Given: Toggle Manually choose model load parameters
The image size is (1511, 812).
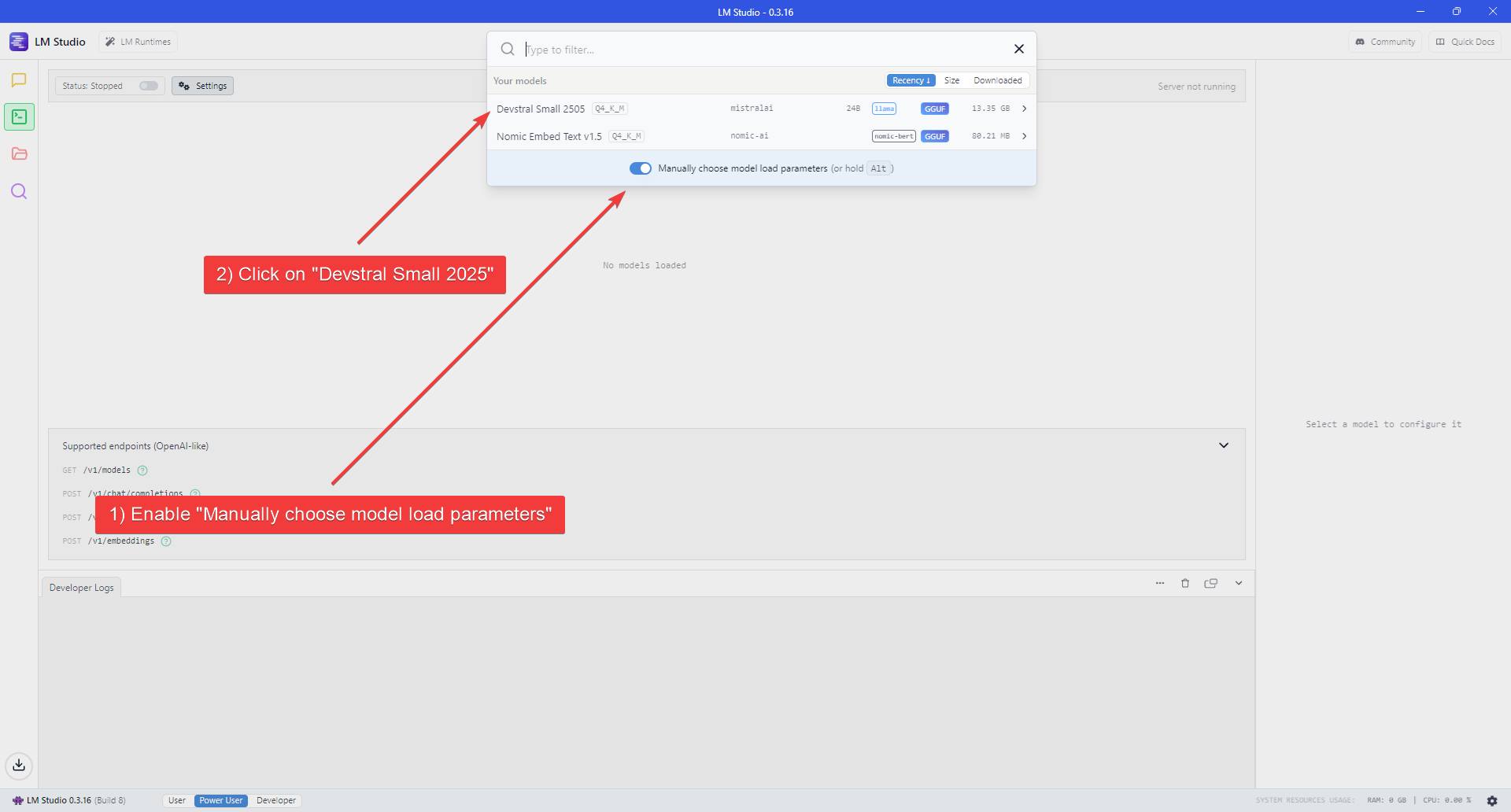Looking at the screenshot, I should (x=641, y=168).
